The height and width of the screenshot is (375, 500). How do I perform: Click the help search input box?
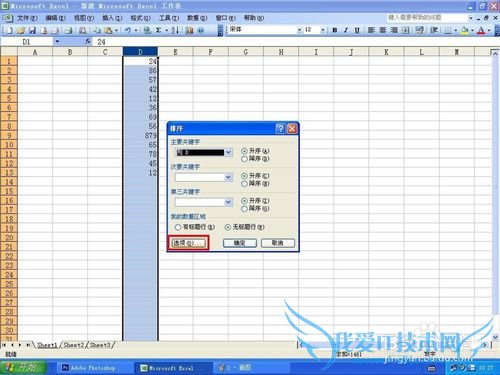pyautogui.click(x=426, y=17)
